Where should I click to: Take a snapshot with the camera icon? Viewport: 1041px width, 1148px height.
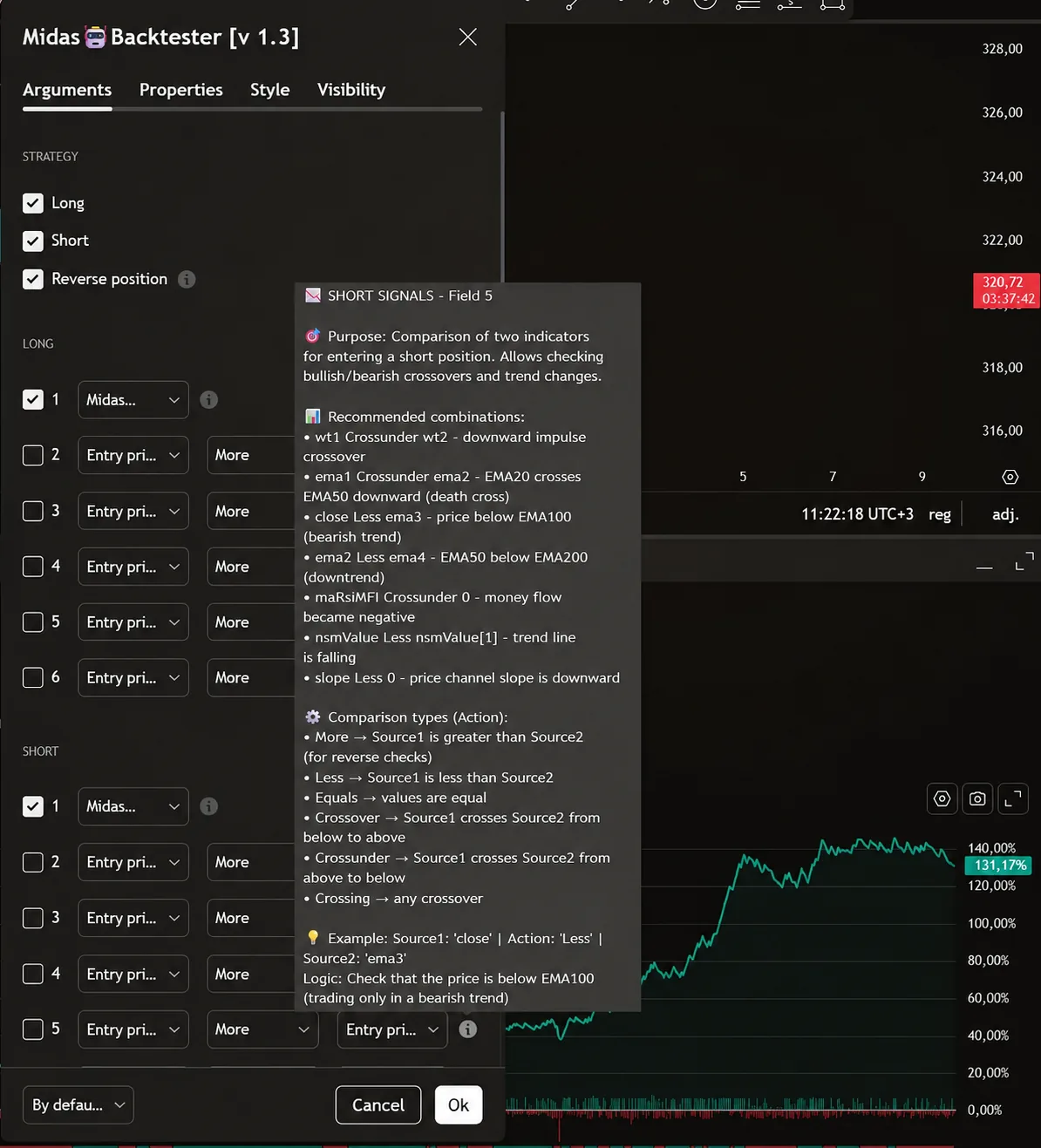977,798
